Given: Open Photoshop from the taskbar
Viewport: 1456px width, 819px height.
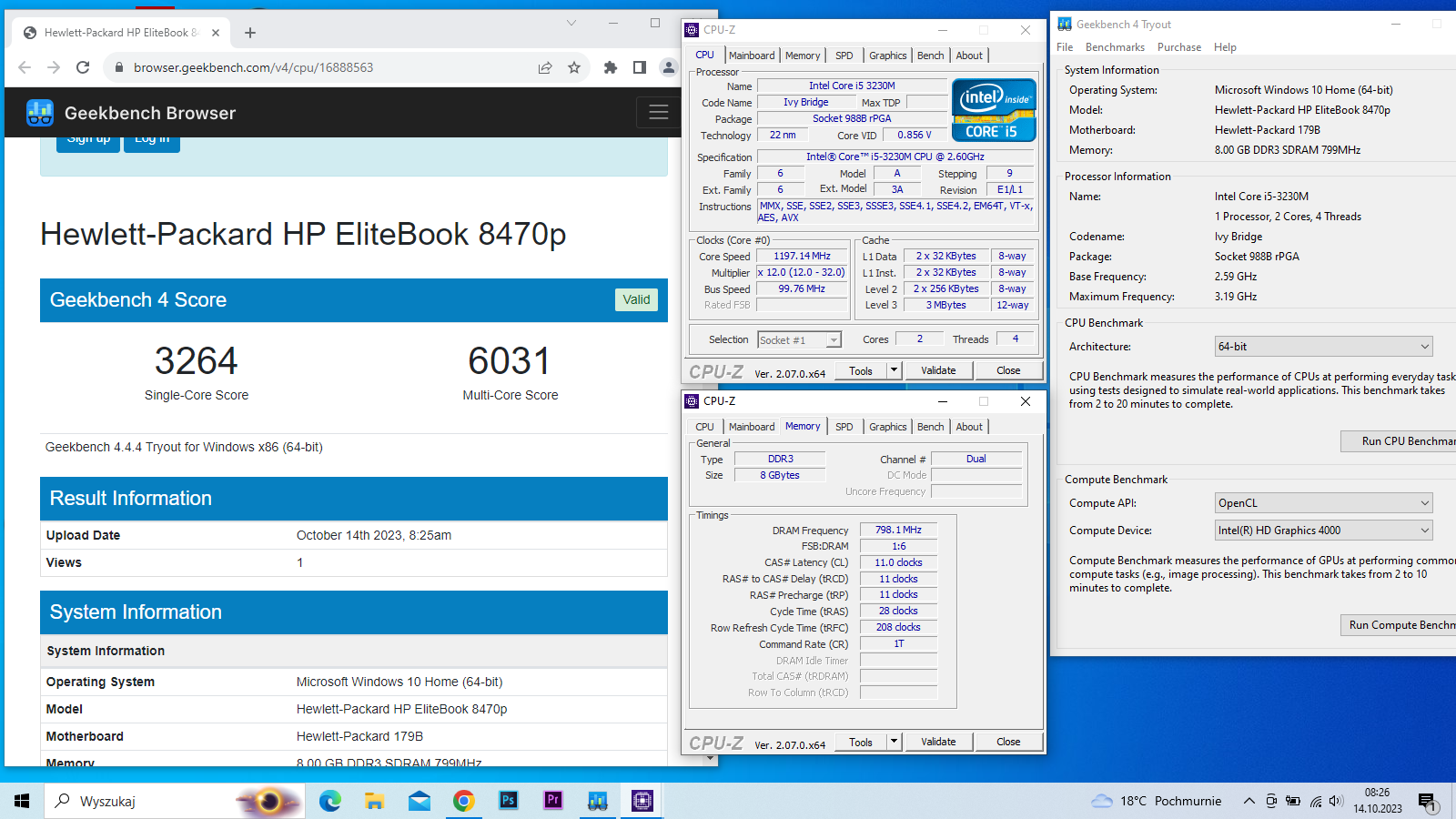Looking at the screenshot, I should click(508, 801).
